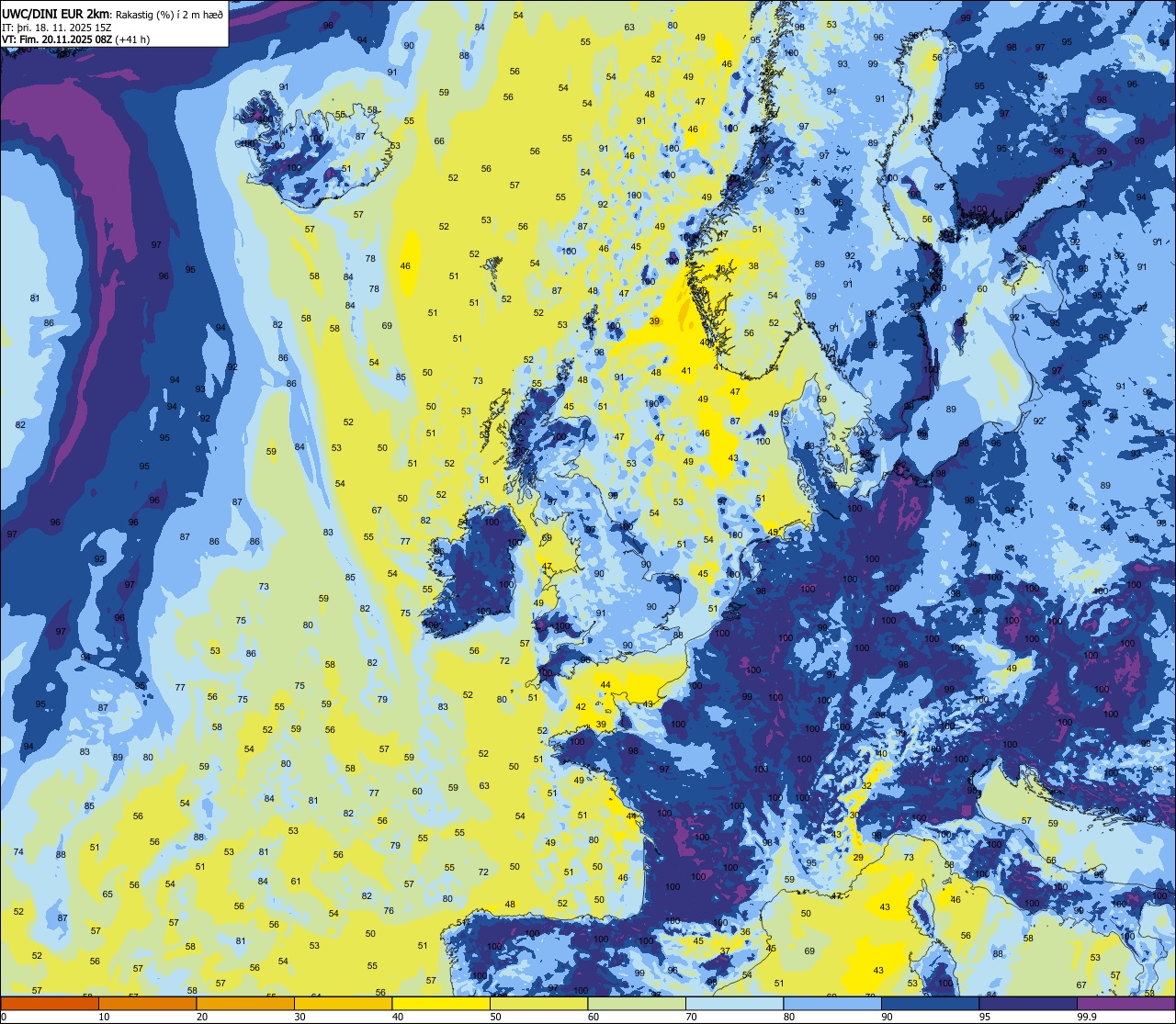Screen dimensions: 1176x1024
Task: Click the 46 value inside the yellow oval
Action: (x=405, y=265)
